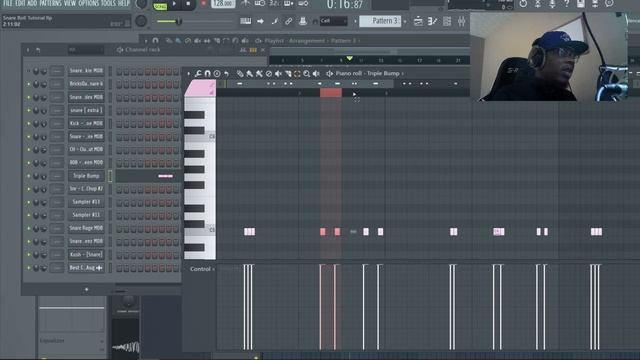Click arrow left of Pattern 3 selector
The height and width of the screenshot is (360, 640).
[x=355, y=21]
